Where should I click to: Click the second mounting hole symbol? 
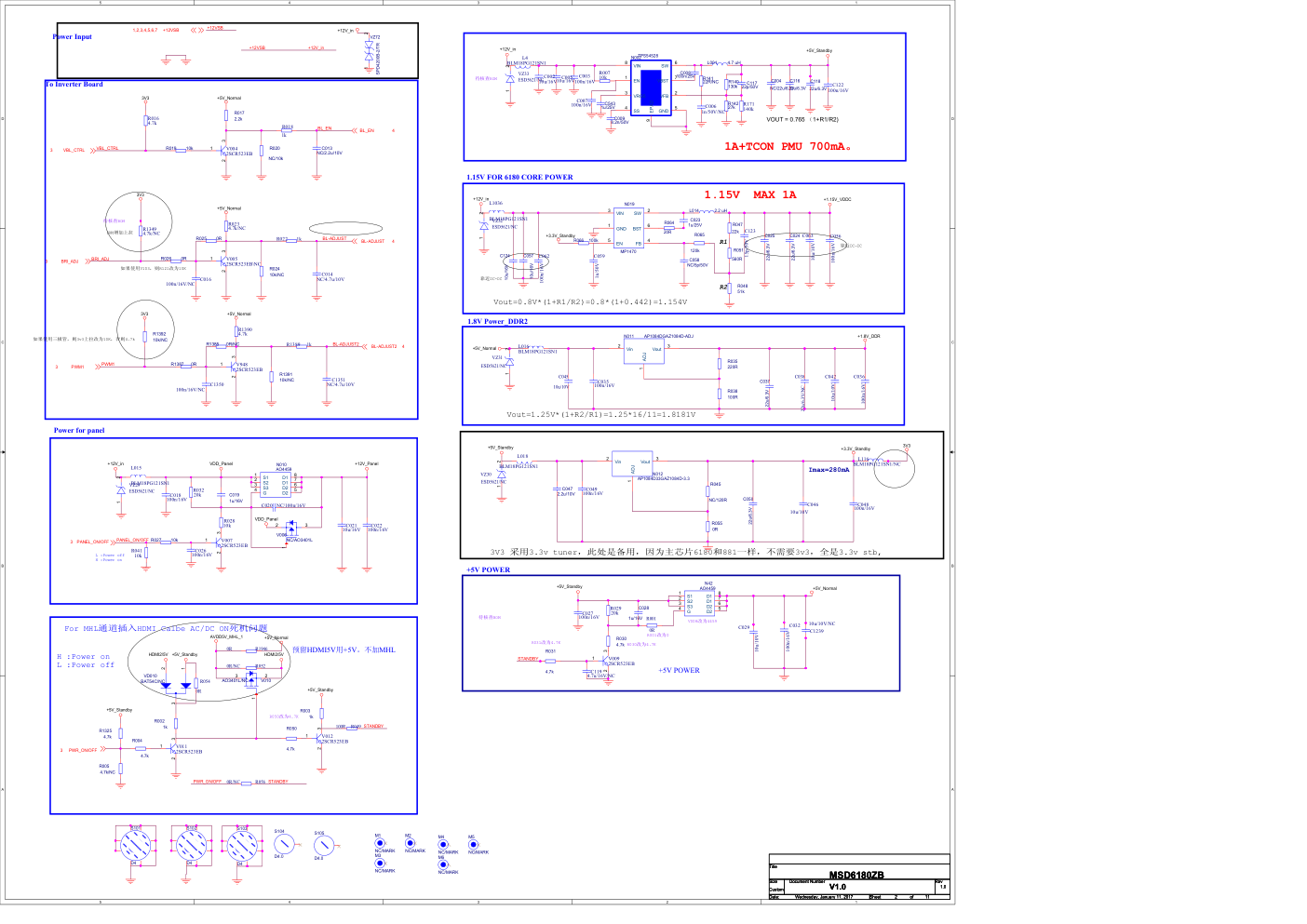coord(192,846)
